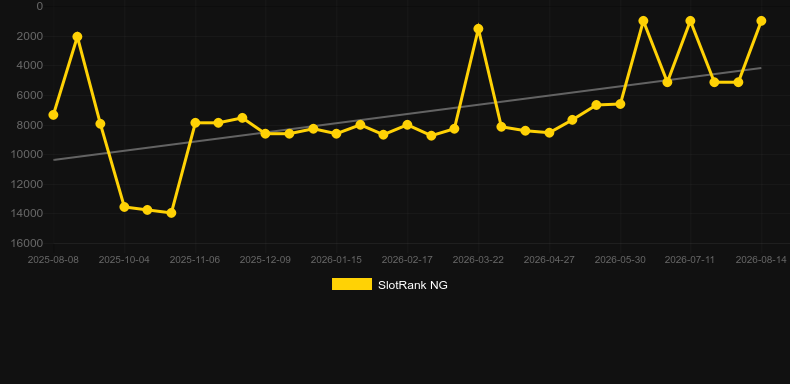This screenshot has width=790, height=384.
Task: Select the data point above 2026-02-17
Action: 407,124
